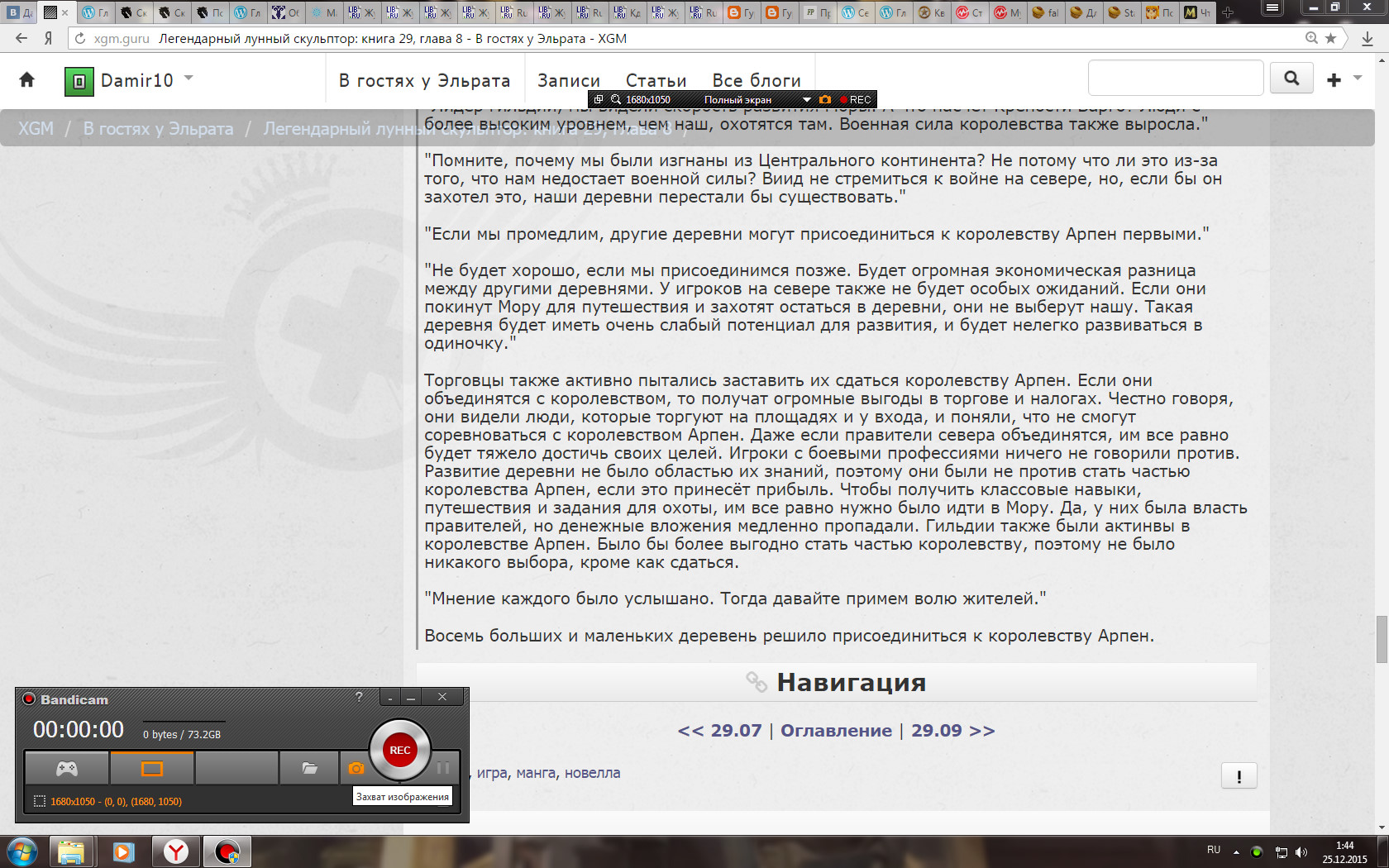1389x868 pixels.
Task: Open the media player taskbar icon
Action: pos(123,851)
